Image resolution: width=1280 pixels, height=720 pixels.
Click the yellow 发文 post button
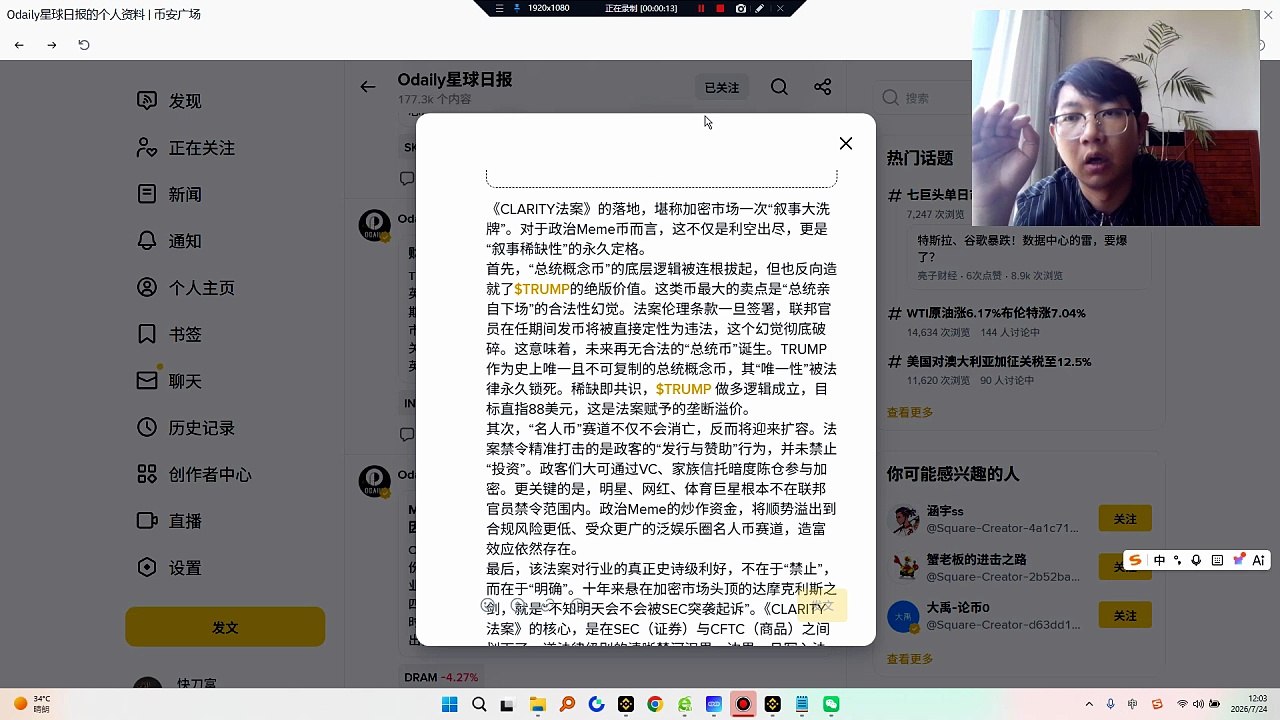(x=225, y=627)
